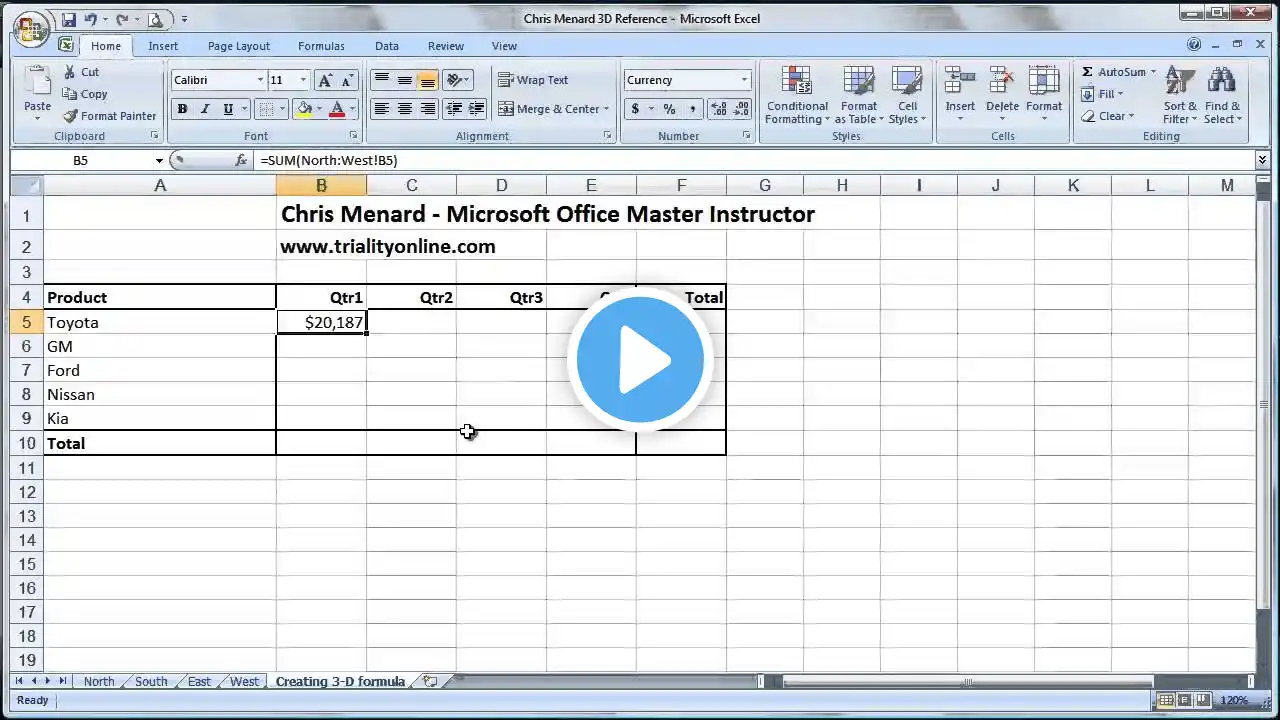Viewport: 1280px width, 720px height.
Task: Align cell text to the left
Action: coord(381,109)
